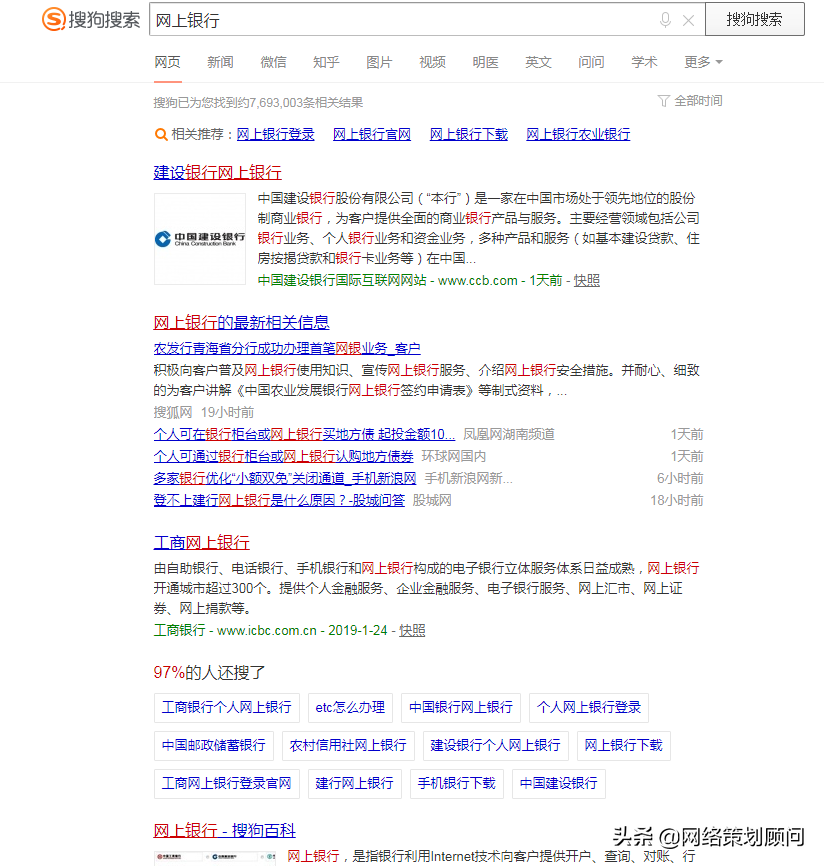Clear the search box with X icon
Image resolution: width=824 pixels, height=866 pixels.
688,20
